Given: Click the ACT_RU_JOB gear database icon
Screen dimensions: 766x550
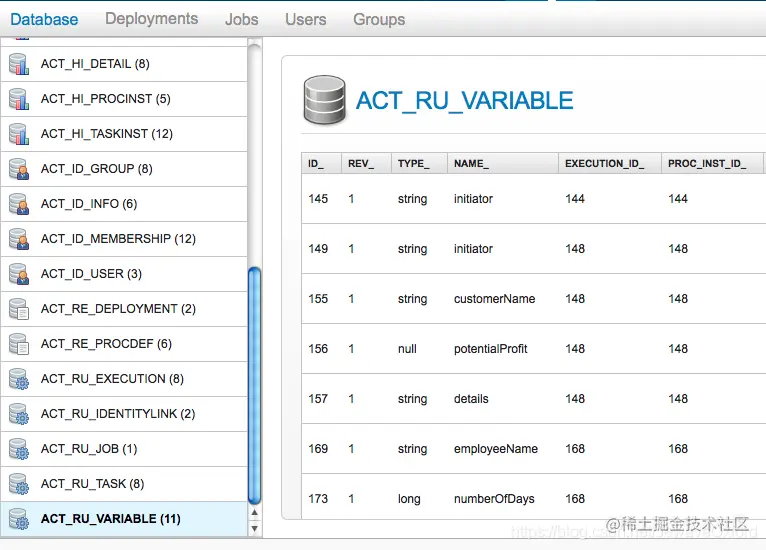Looking at the screenshot, I should pos(19,449).
